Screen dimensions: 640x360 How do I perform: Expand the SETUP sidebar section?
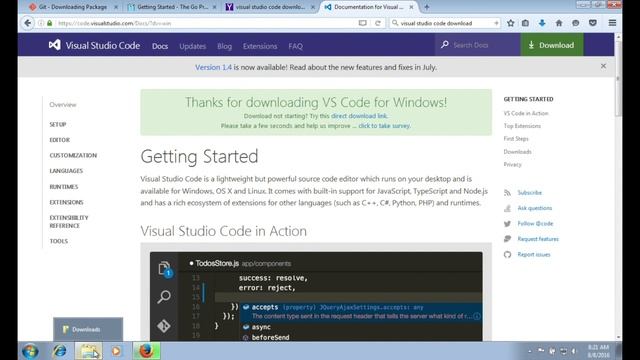coord(58,124)
